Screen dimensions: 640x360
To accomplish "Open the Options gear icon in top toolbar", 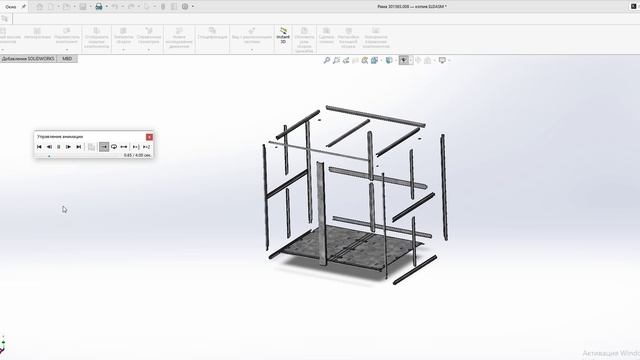I will point(185,7).
